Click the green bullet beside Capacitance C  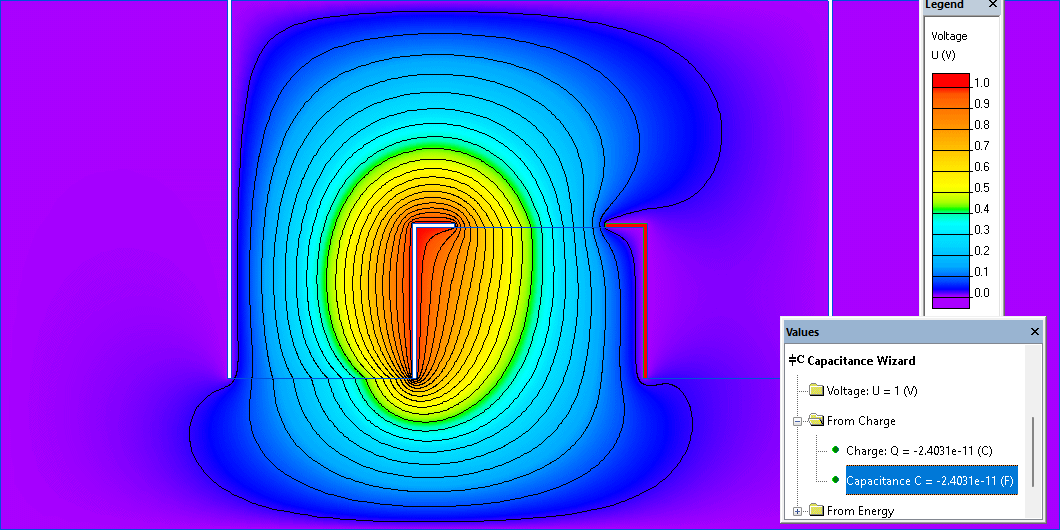click(836, 480)
